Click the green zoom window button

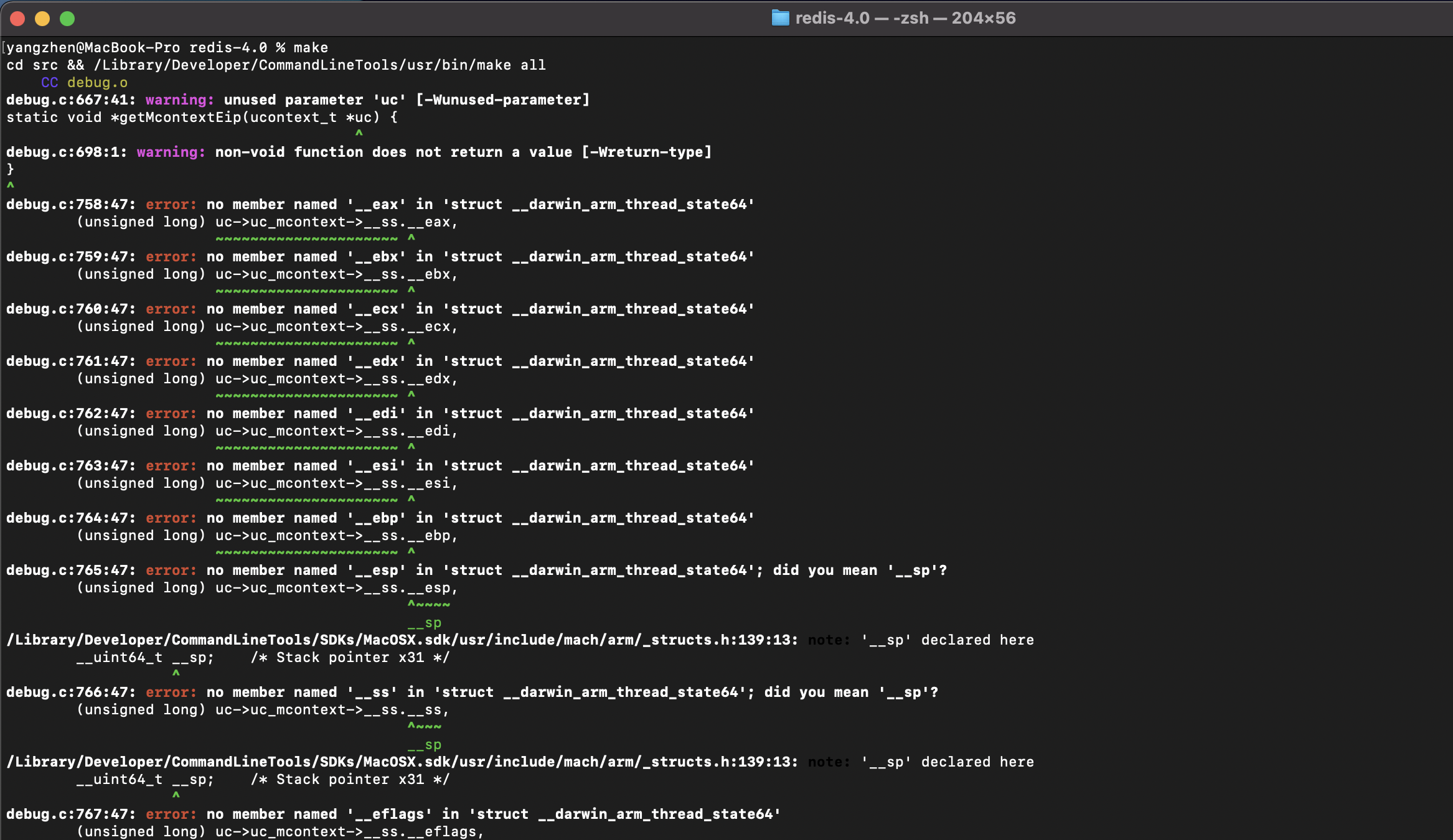tap(67, 19)
